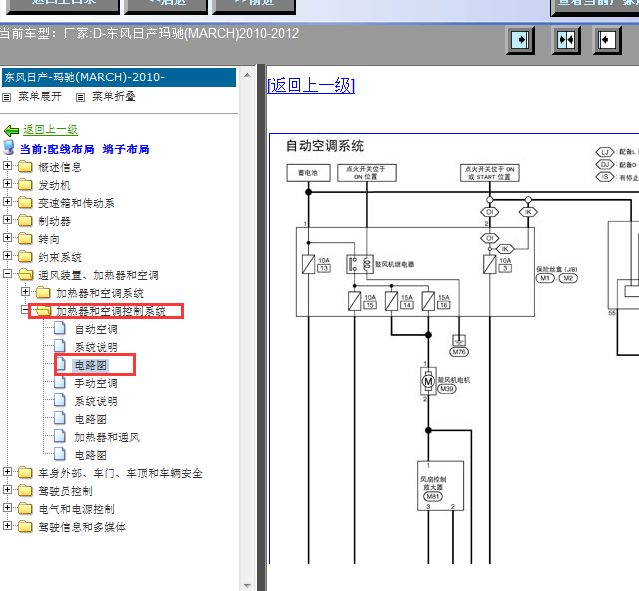
Task: Click 保险丝盒 (J/B) label
Action: tap(556, 269)
